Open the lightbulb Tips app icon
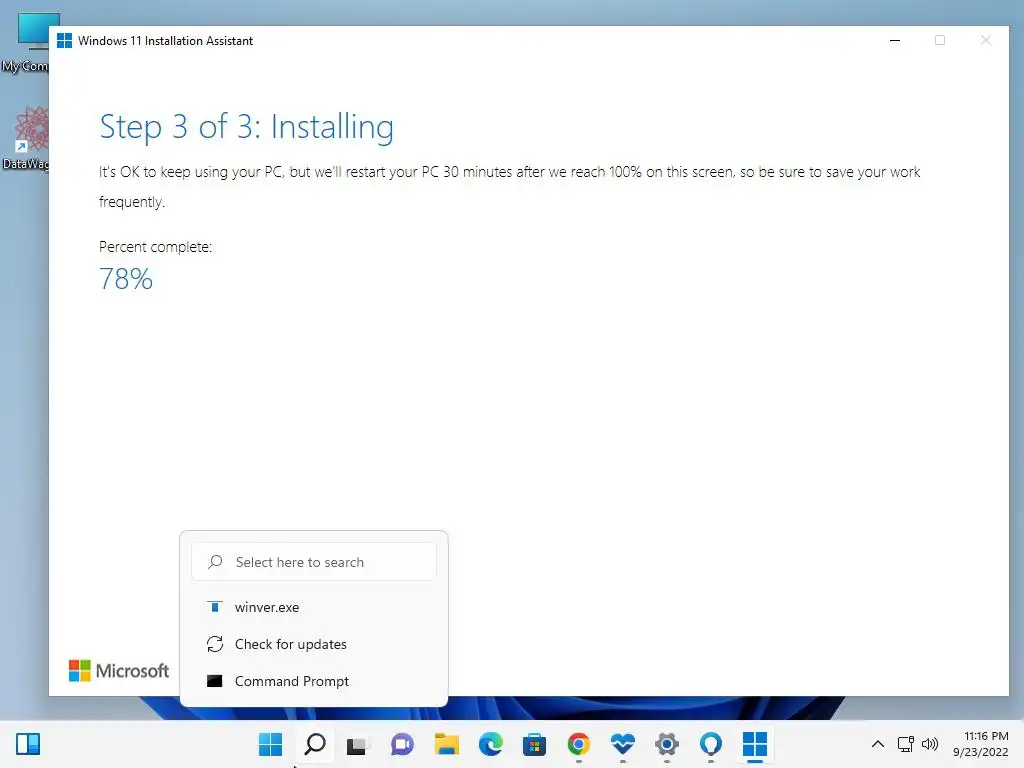The image size is (1024, 768). click(711, 744)
